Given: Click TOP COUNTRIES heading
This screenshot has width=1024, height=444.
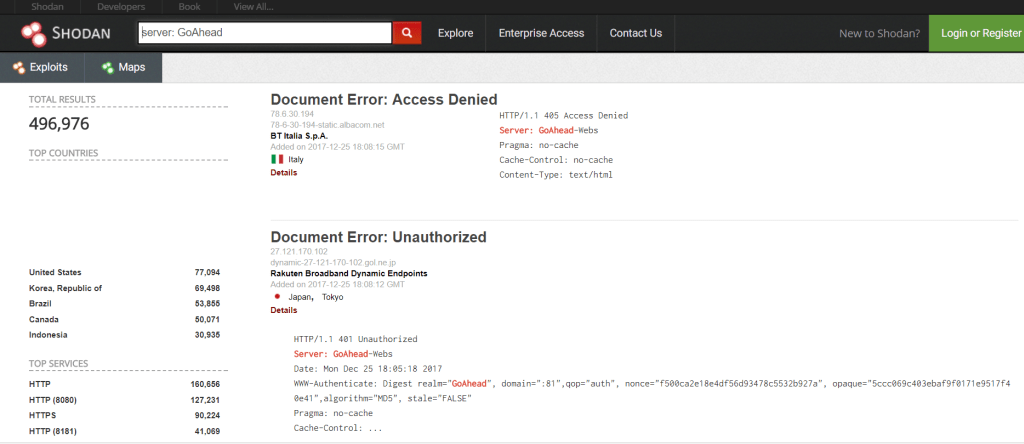Looking at the screenshot, I should [63, 153].
